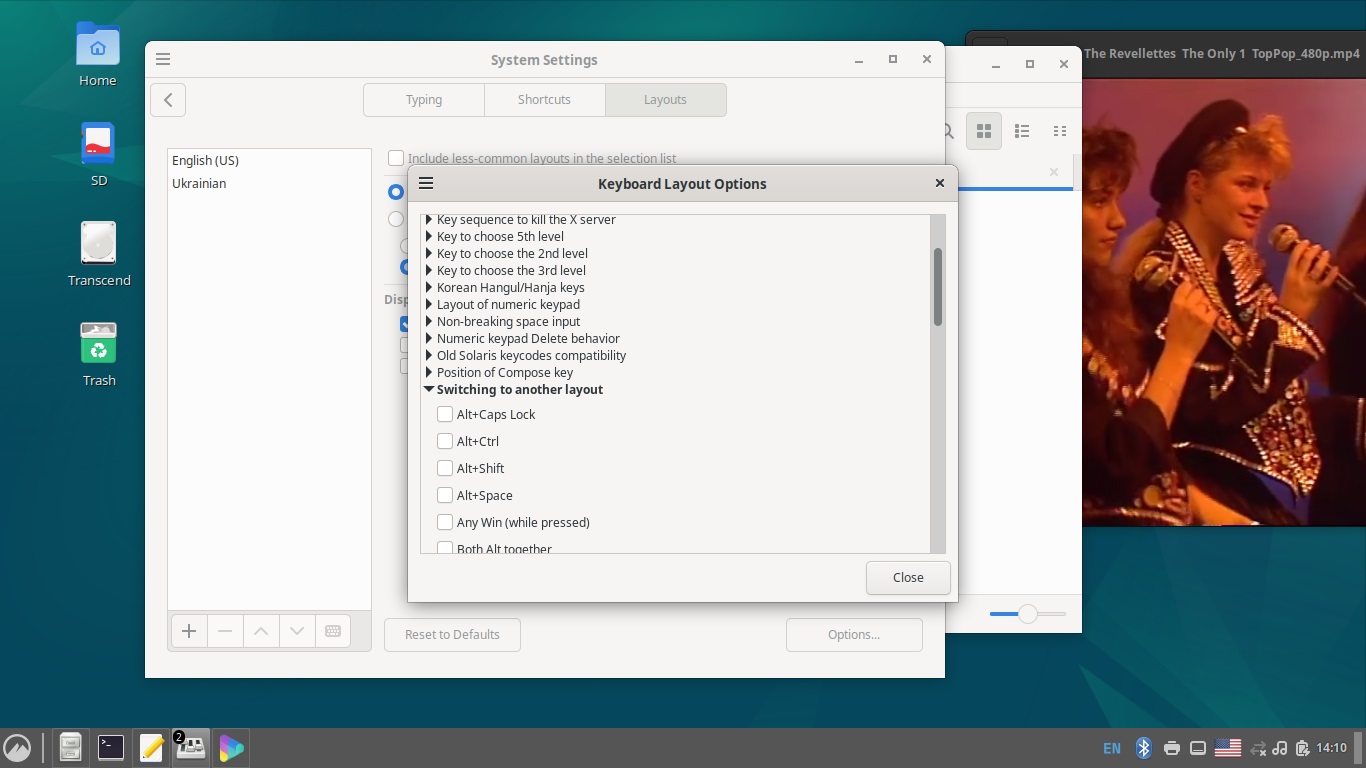
Task: Expand Key to choose 5th level
Action: (x=429, y=236)
